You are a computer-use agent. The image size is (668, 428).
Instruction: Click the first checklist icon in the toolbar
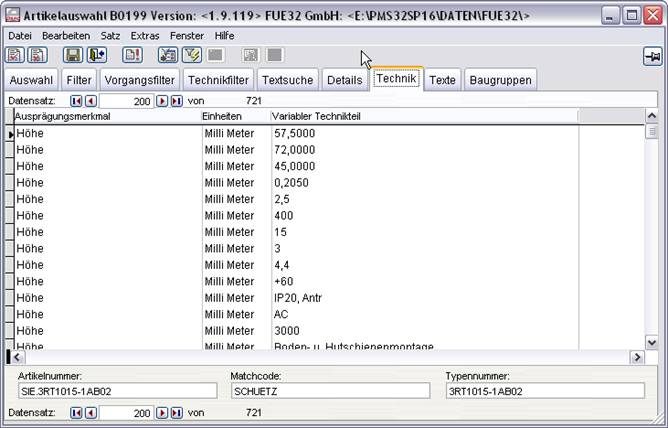tap(14, 55)
